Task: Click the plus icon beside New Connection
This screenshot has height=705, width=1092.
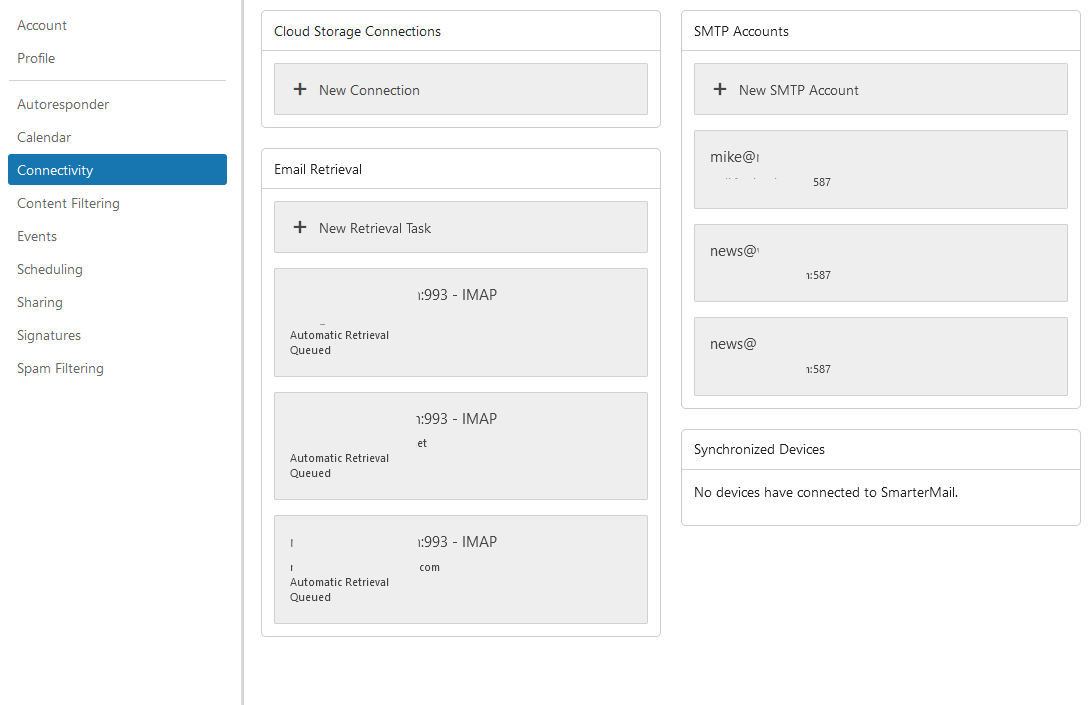Action: pos(300,90)
